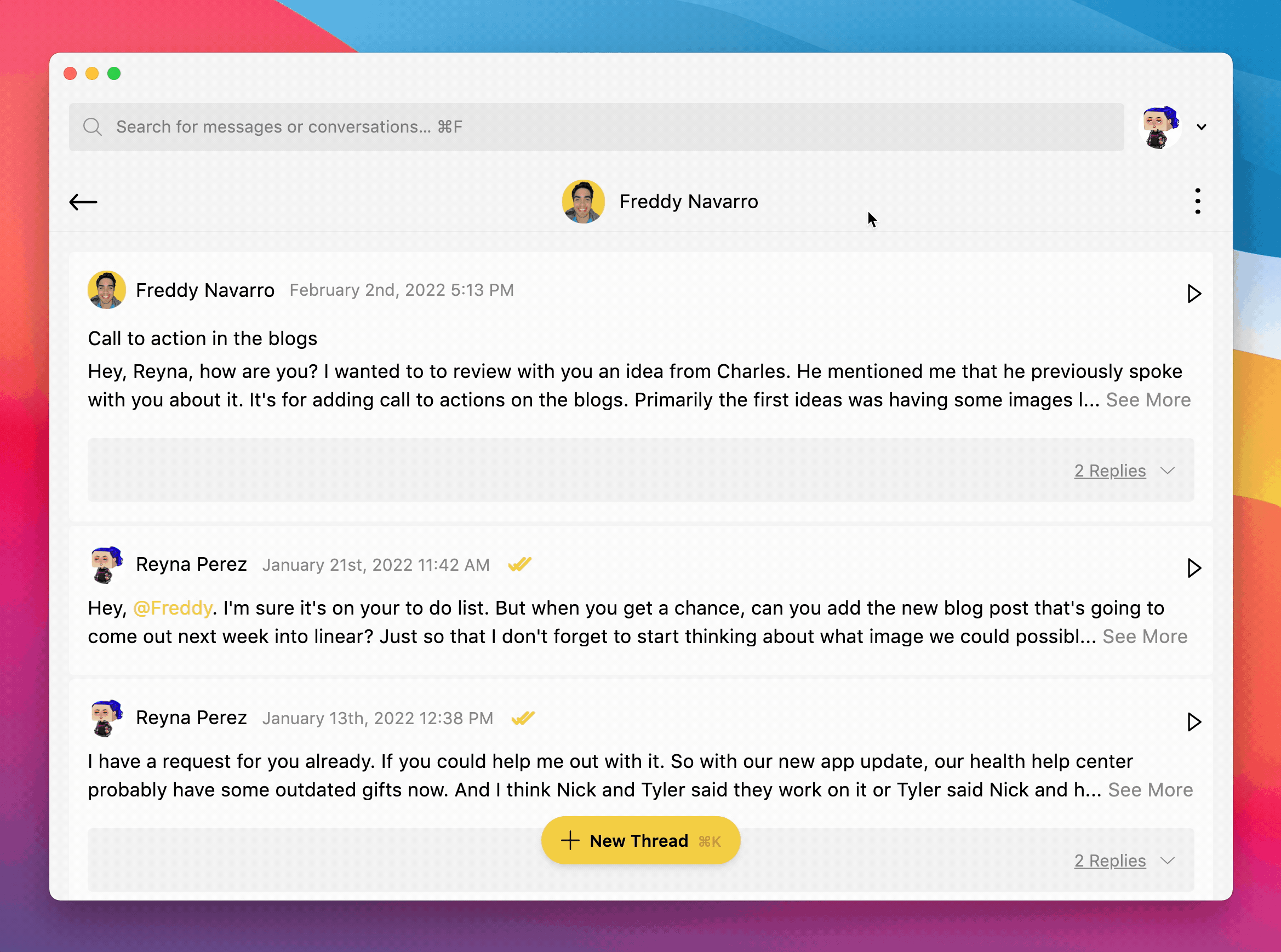
Task: Click See More on Freddy's message
Action: (x=1148, y=400)
